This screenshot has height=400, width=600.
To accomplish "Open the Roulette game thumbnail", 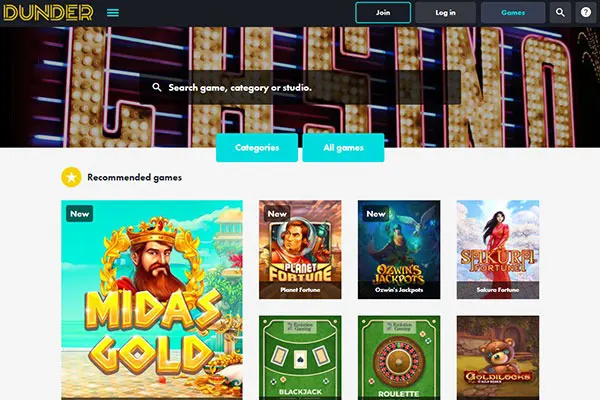I will [x=399, y=358].
